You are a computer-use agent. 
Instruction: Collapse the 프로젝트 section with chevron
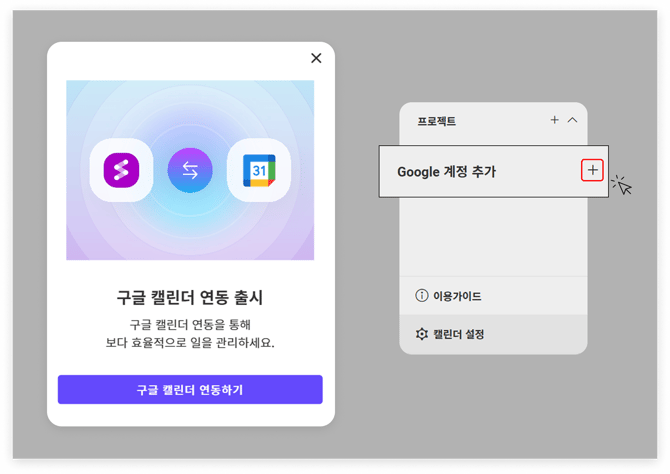tap(573, 120)
